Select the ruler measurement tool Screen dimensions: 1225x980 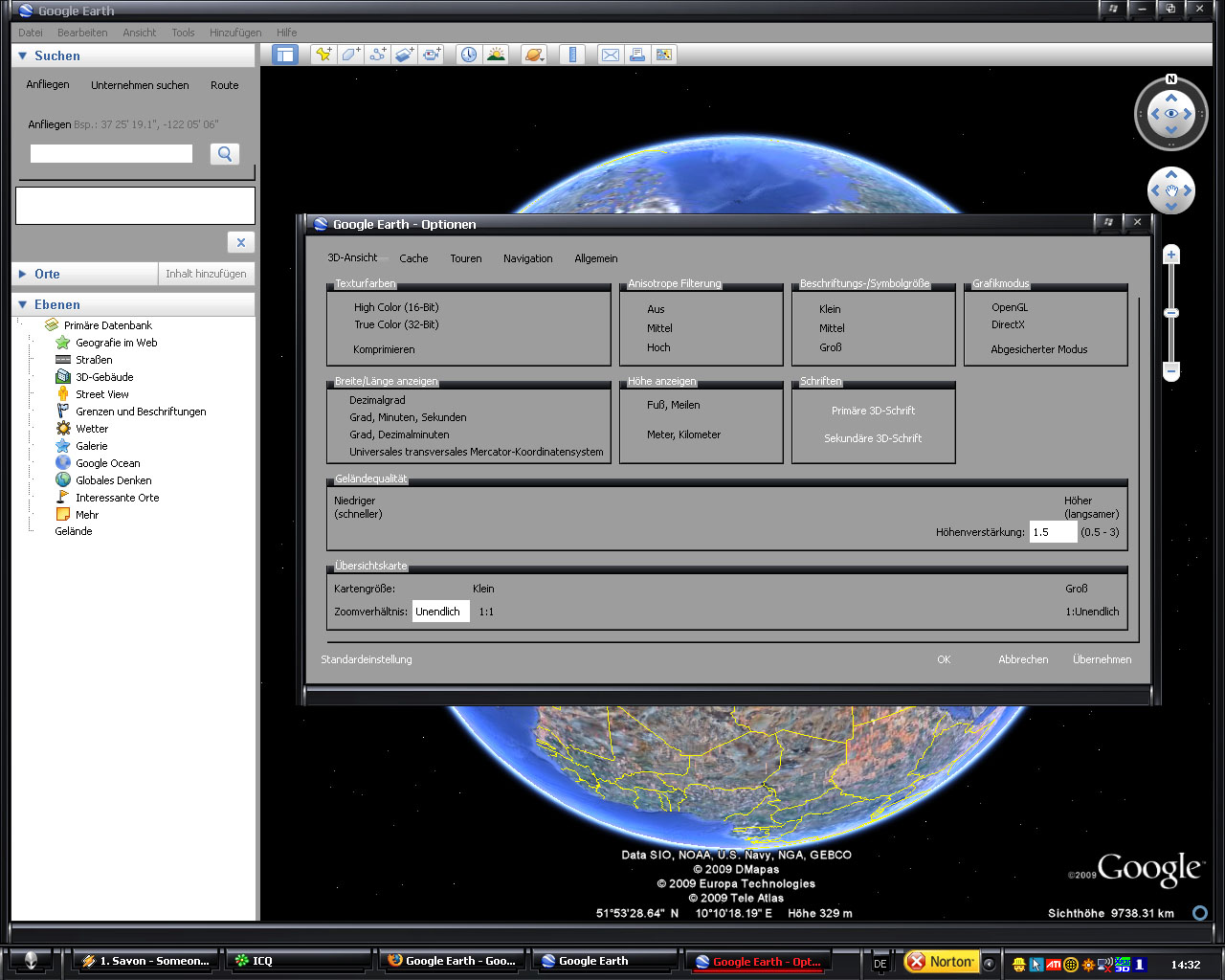(x=572, y=55)
